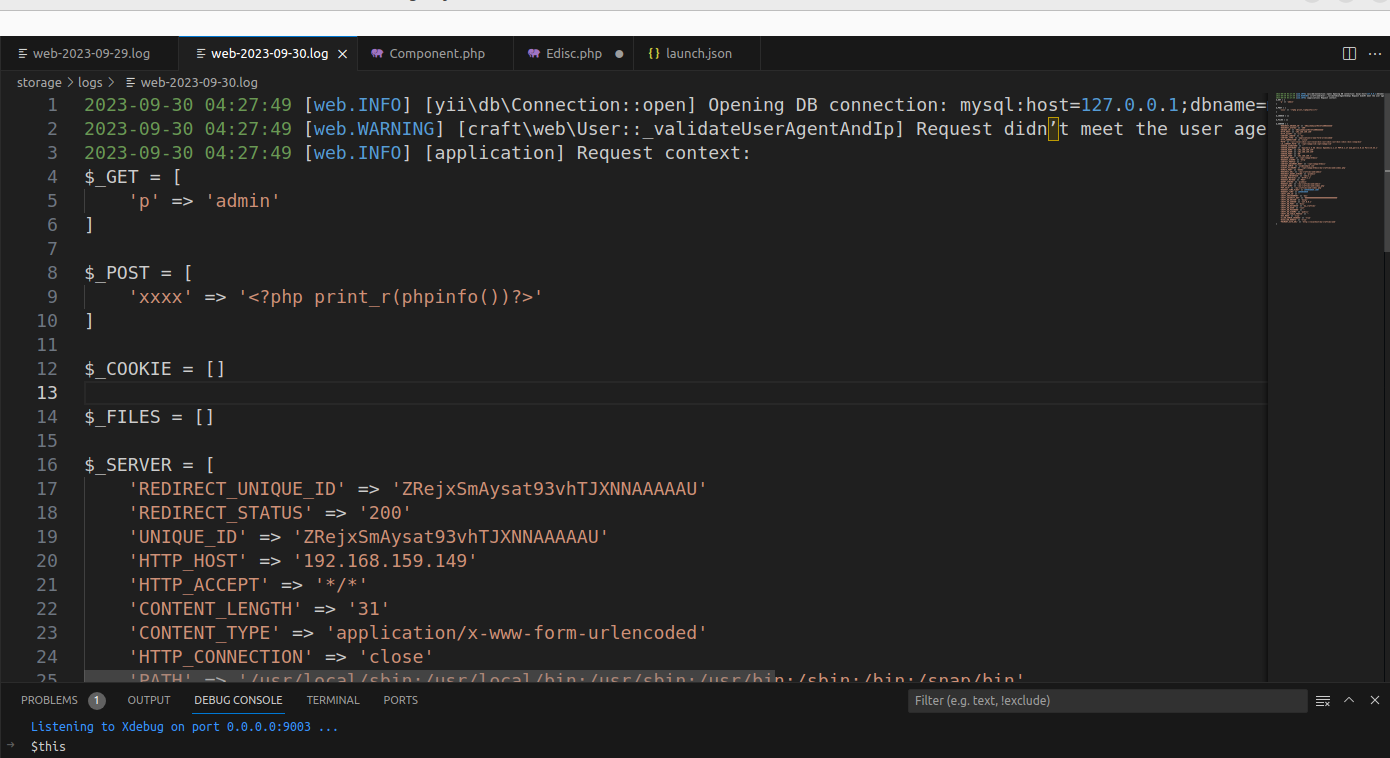Switch to the Component.php tab
The width and height of the screenshot is (1390, 758).
pyautogui.click(x=436, y=54)
